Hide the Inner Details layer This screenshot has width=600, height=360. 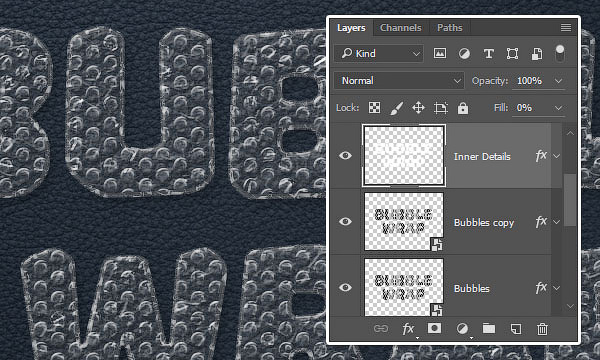pyautogui.click(x=345, y=155)
